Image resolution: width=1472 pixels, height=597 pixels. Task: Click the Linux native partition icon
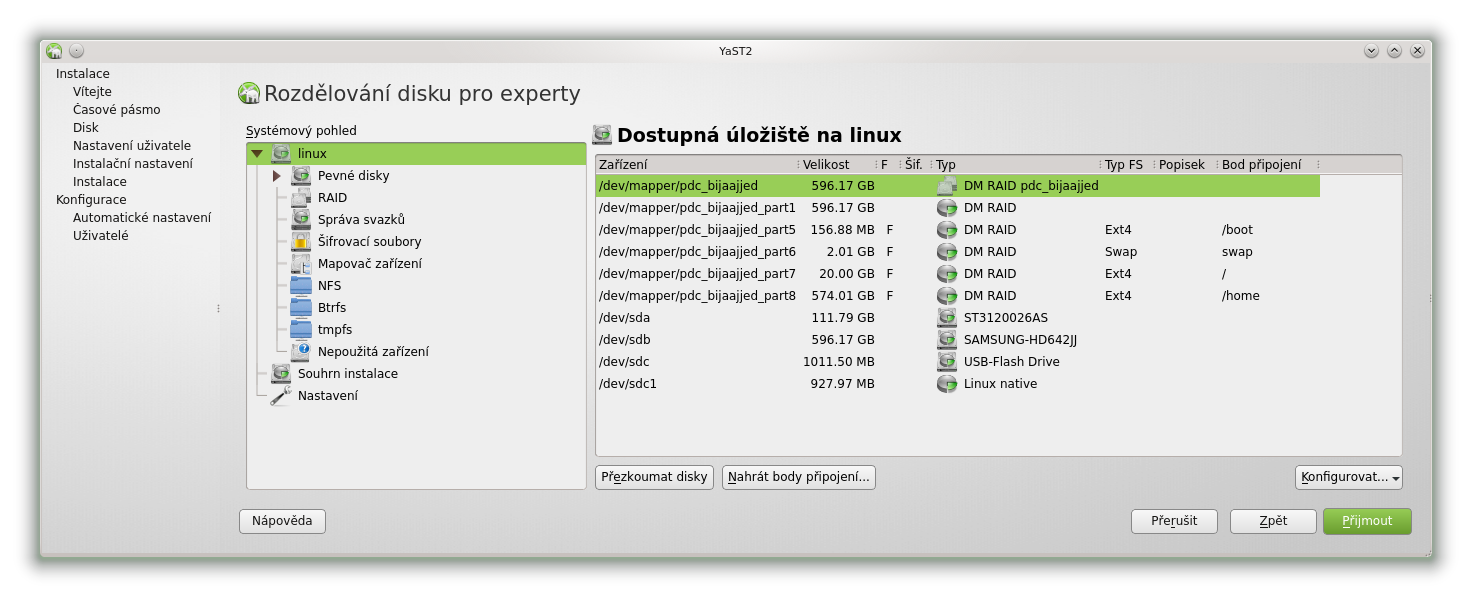click(x=947, y=383)
